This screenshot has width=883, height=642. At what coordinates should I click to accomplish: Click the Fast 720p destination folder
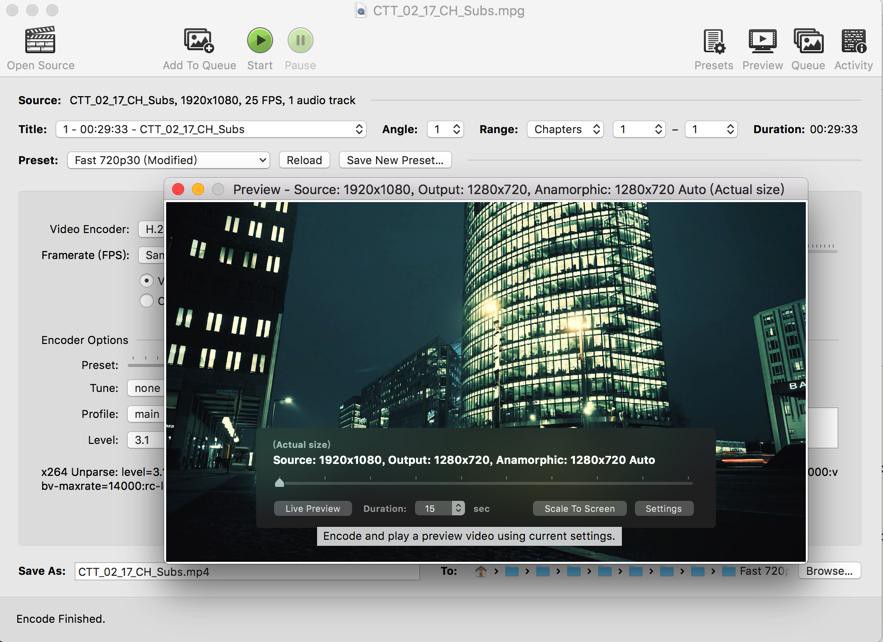pyautogui.click(x=756, y=571)
